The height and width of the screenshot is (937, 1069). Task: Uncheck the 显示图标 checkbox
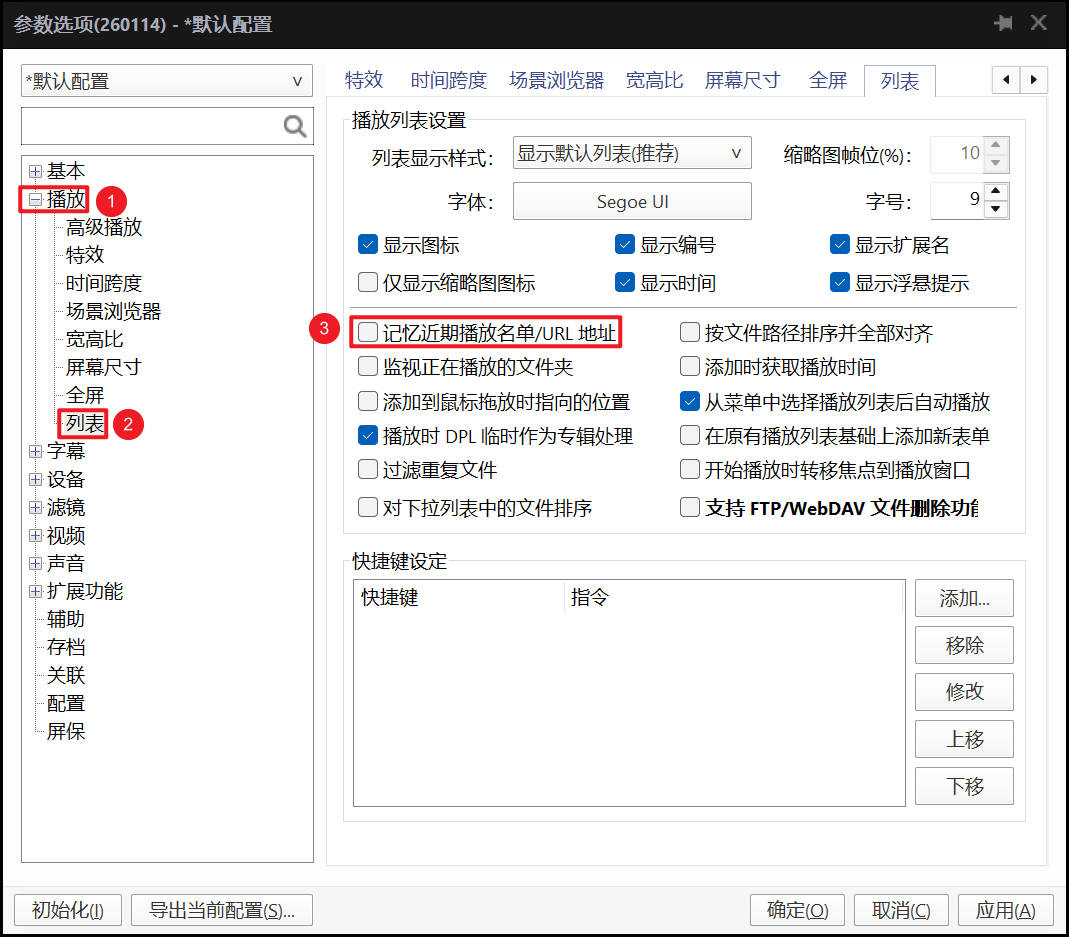pos(368,245)
